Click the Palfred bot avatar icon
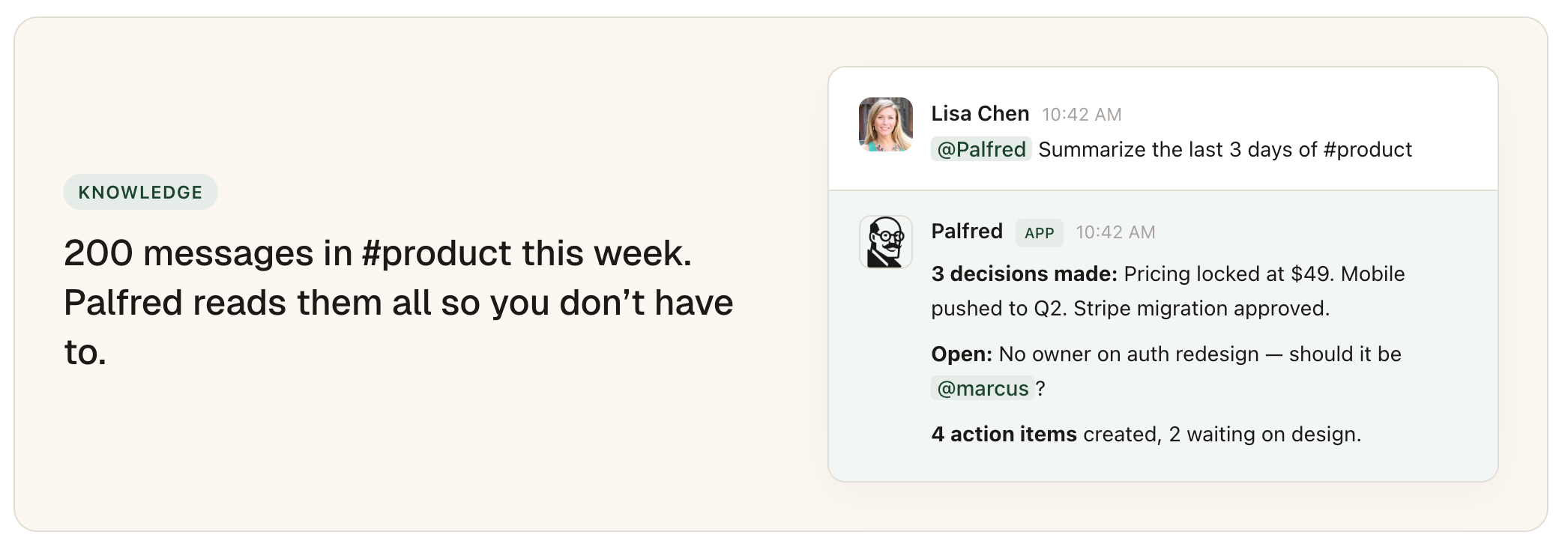This screenshot has height=547, width=1568. click(x=885, y=242)
